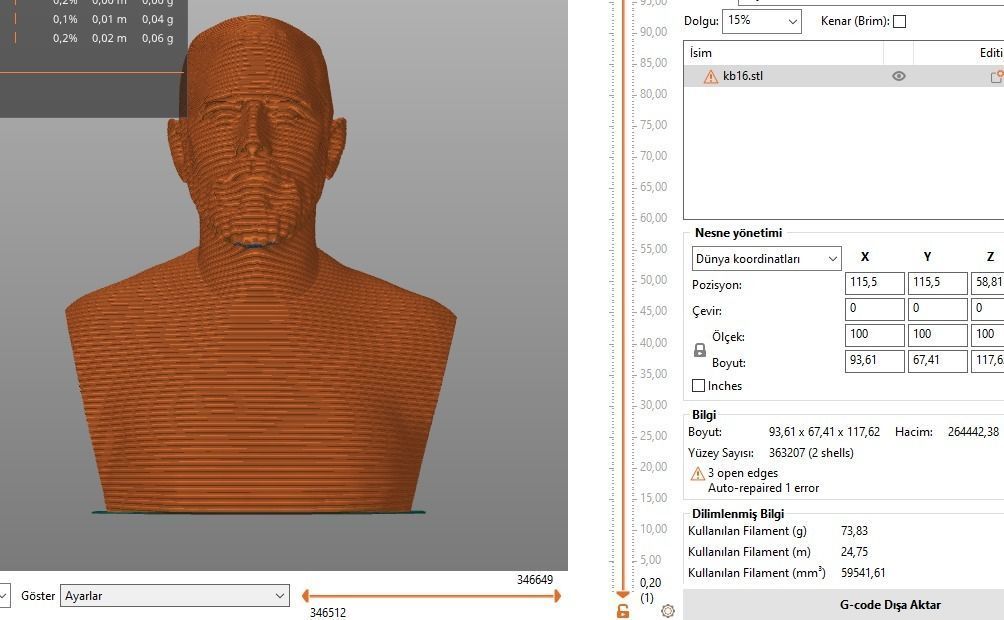Select the kb16.stl object name
Screen dimensions: 1004x620
coord(743,76)
